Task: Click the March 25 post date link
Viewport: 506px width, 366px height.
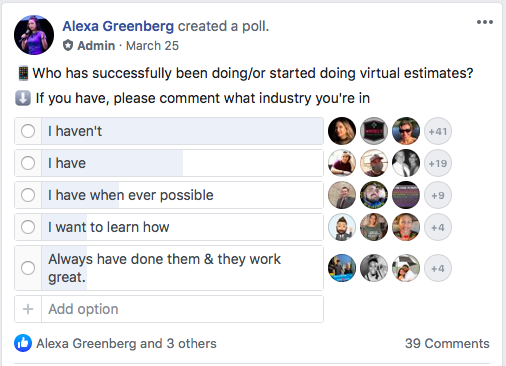Action: [152, 46]
